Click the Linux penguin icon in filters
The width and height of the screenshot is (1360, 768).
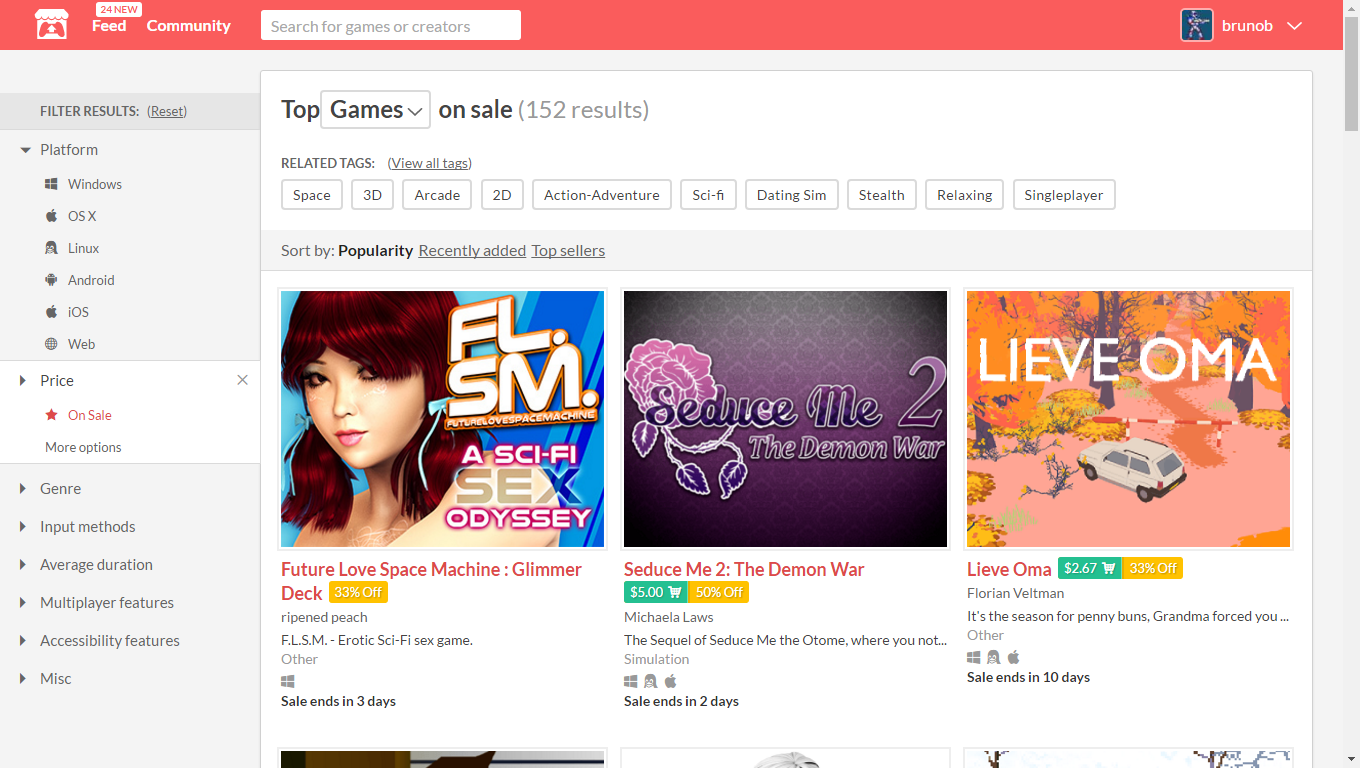(x=51, y=248)
